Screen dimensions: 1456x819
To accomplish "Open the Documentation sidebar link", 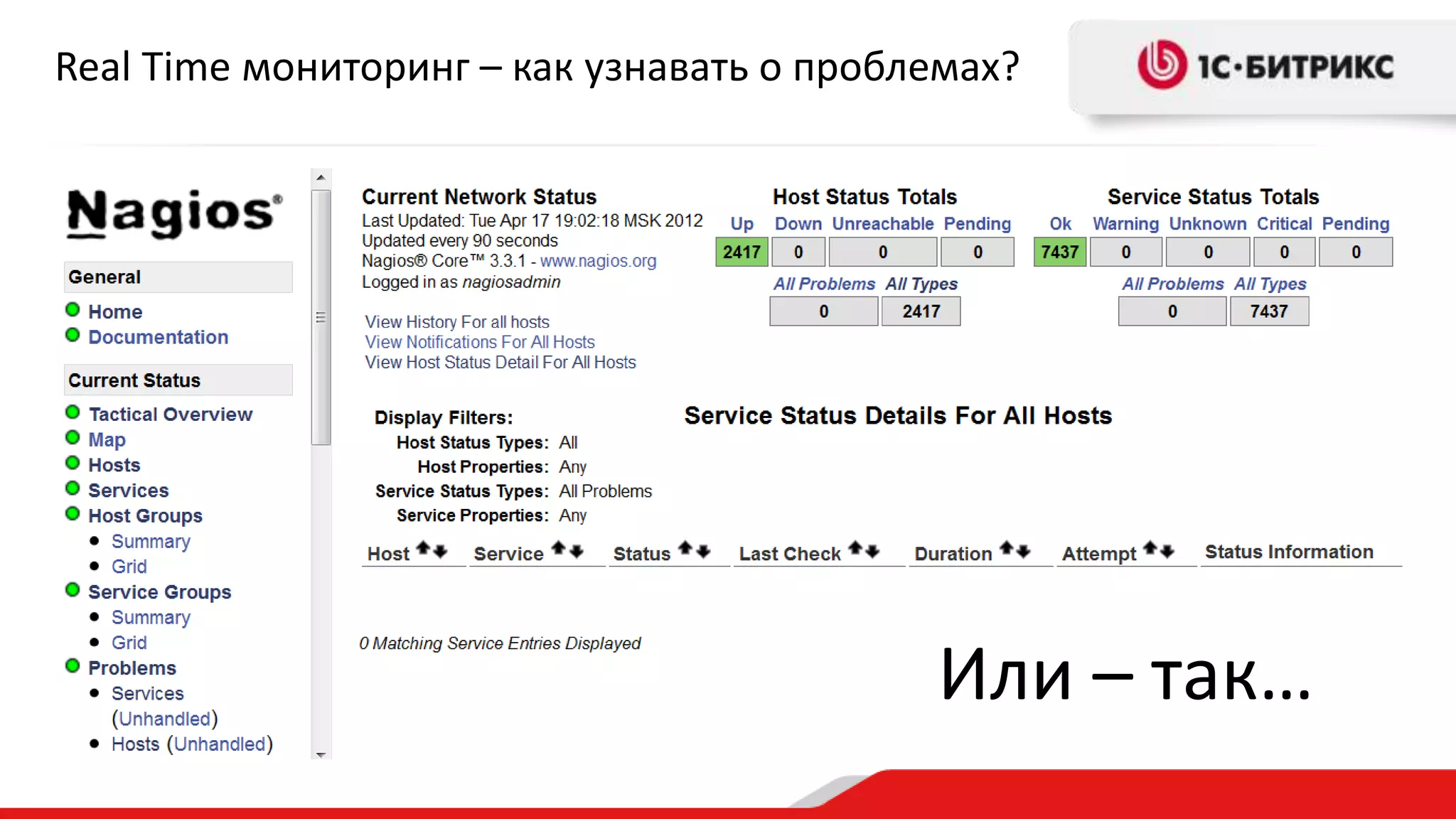I will 159,337.
